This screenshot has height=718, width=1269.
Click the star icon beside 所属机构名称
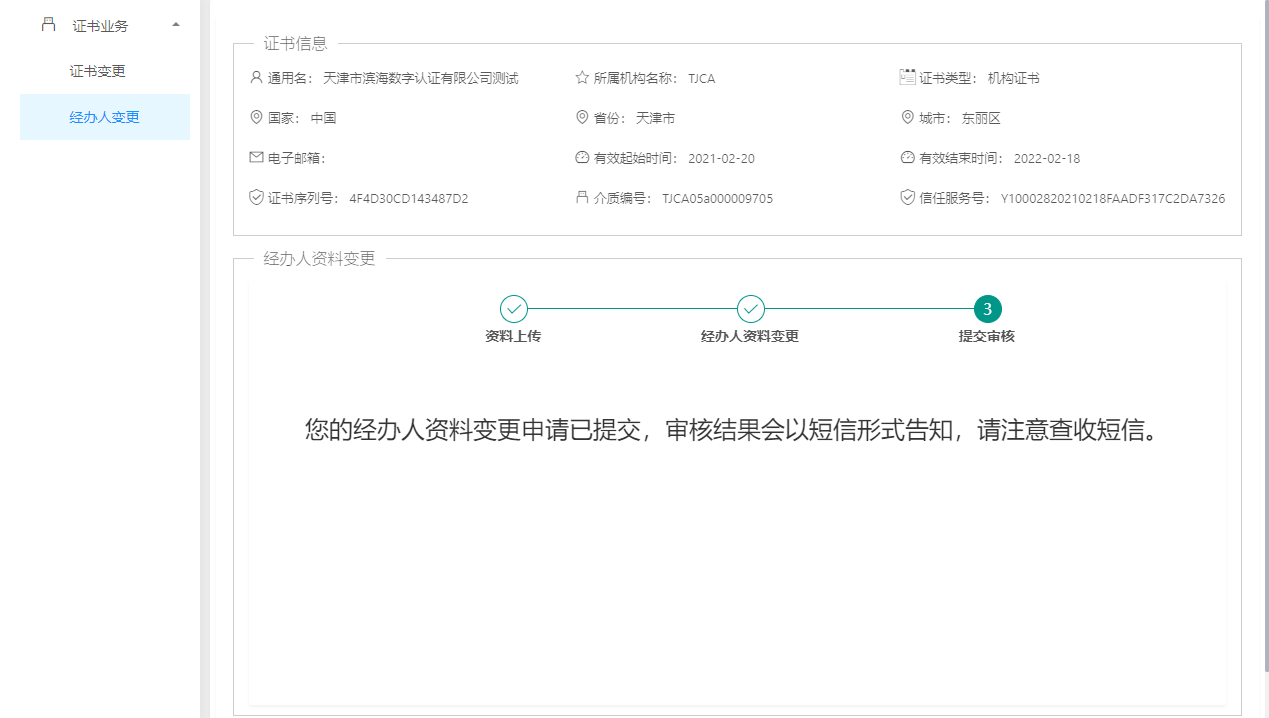pos(582,78)
